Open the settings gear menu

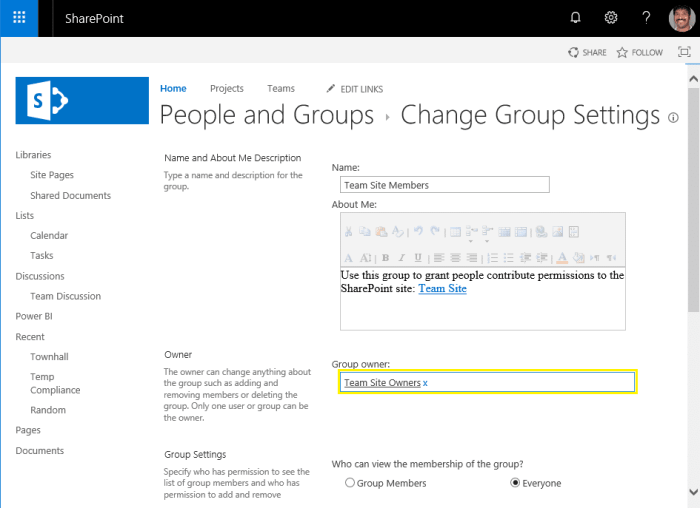coord(611,18)
